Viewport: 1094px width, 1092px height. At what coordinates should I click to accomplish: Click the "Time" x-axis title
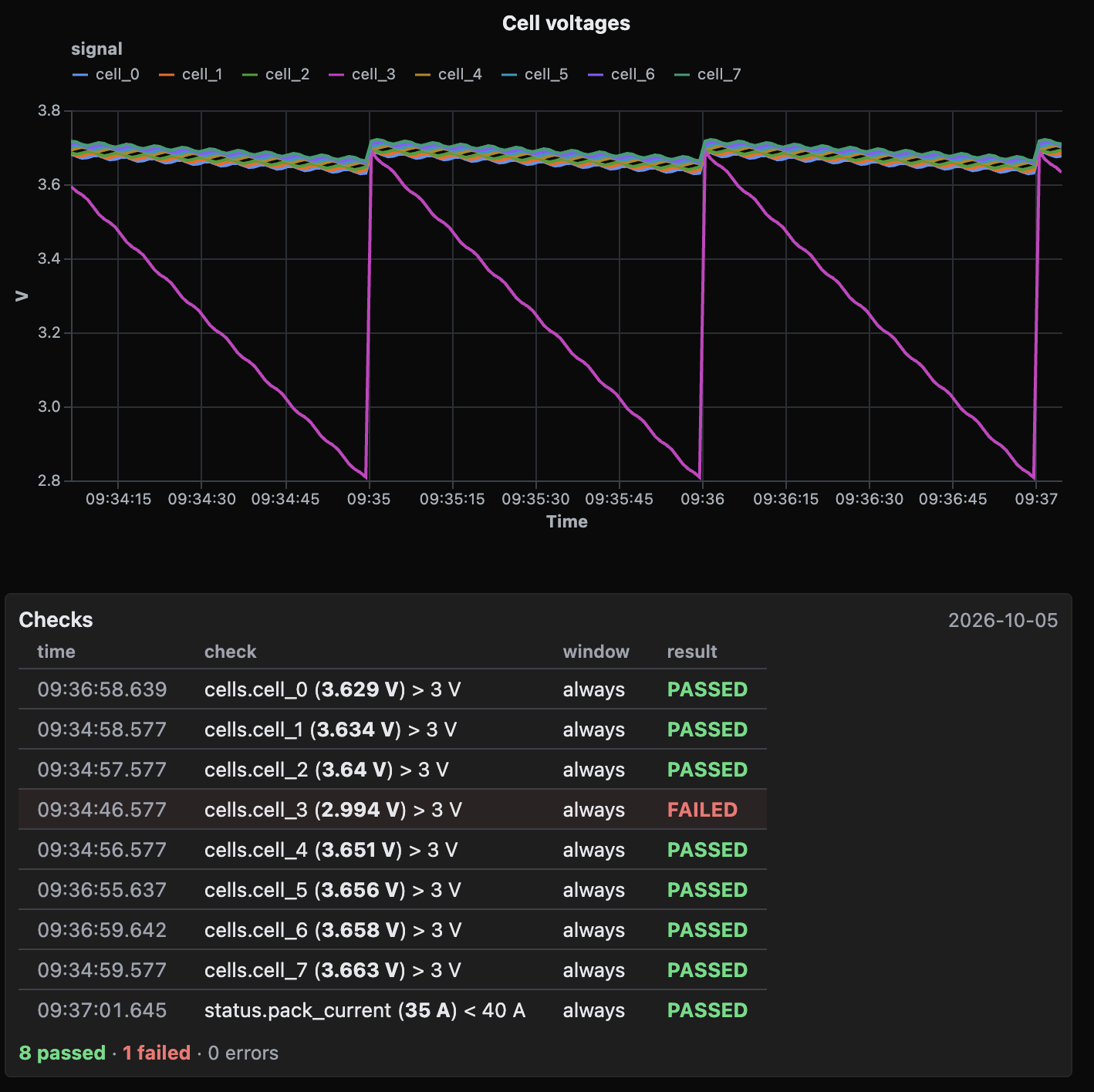pyautogui.click(x=567, y=521)
